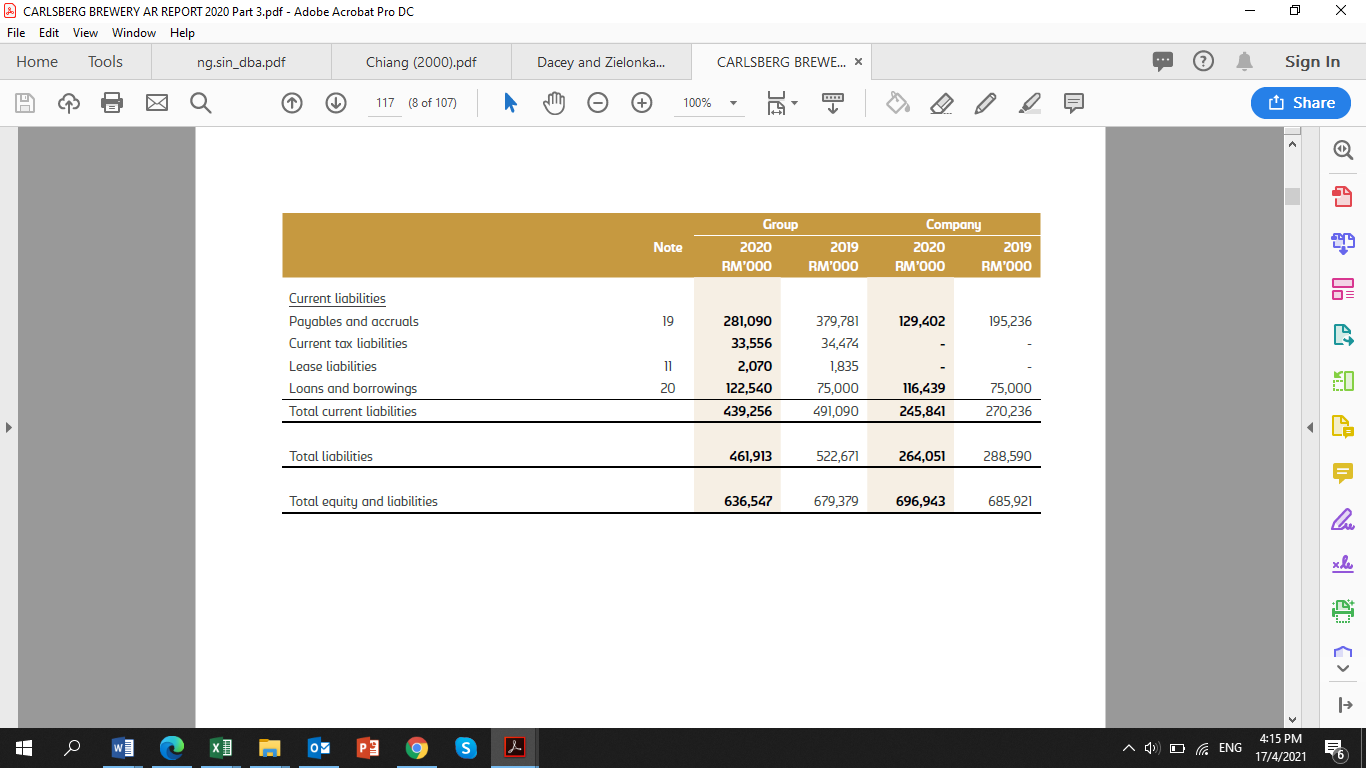Screen dimensions: 1366x768
Task: Print the document using printer icon
Action: 112,103
